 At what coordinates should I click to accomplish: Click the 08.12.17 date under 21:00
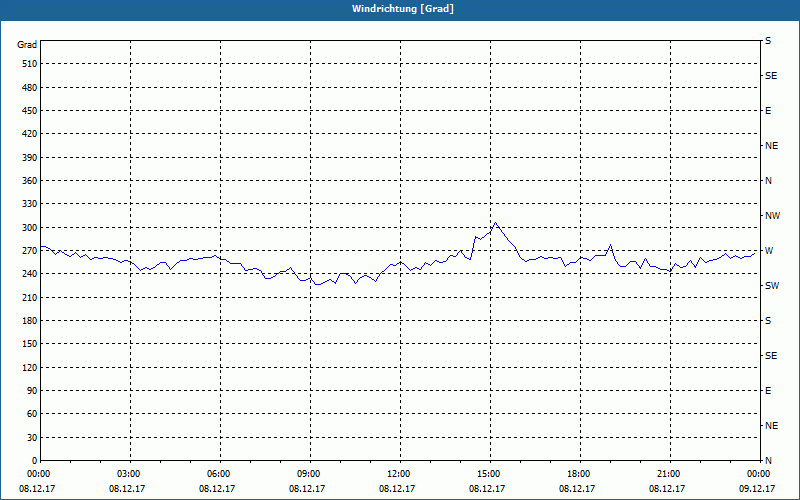(667, 489)
